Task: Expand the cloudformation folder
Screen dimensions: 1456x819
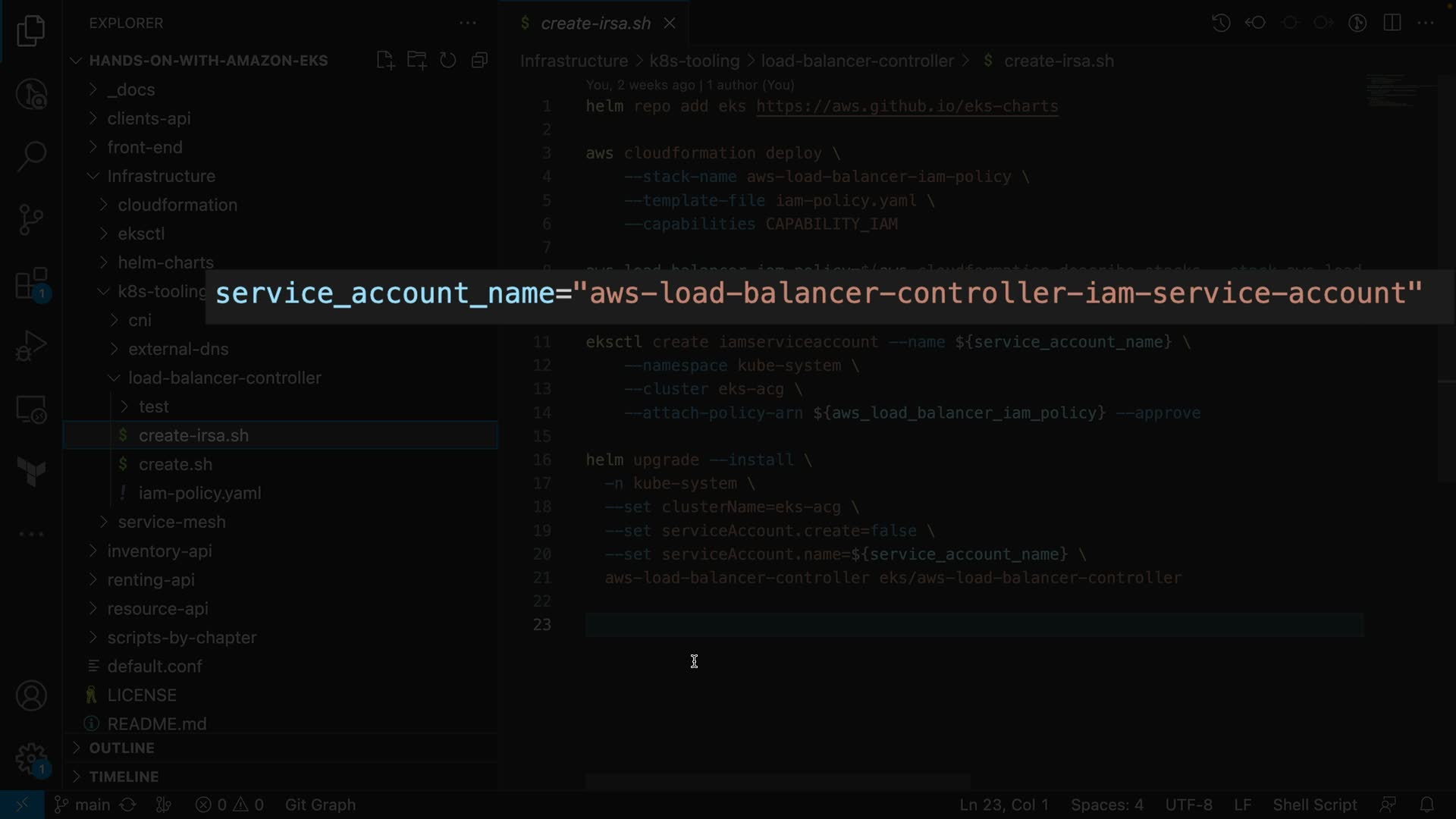Action: (177, 205)
